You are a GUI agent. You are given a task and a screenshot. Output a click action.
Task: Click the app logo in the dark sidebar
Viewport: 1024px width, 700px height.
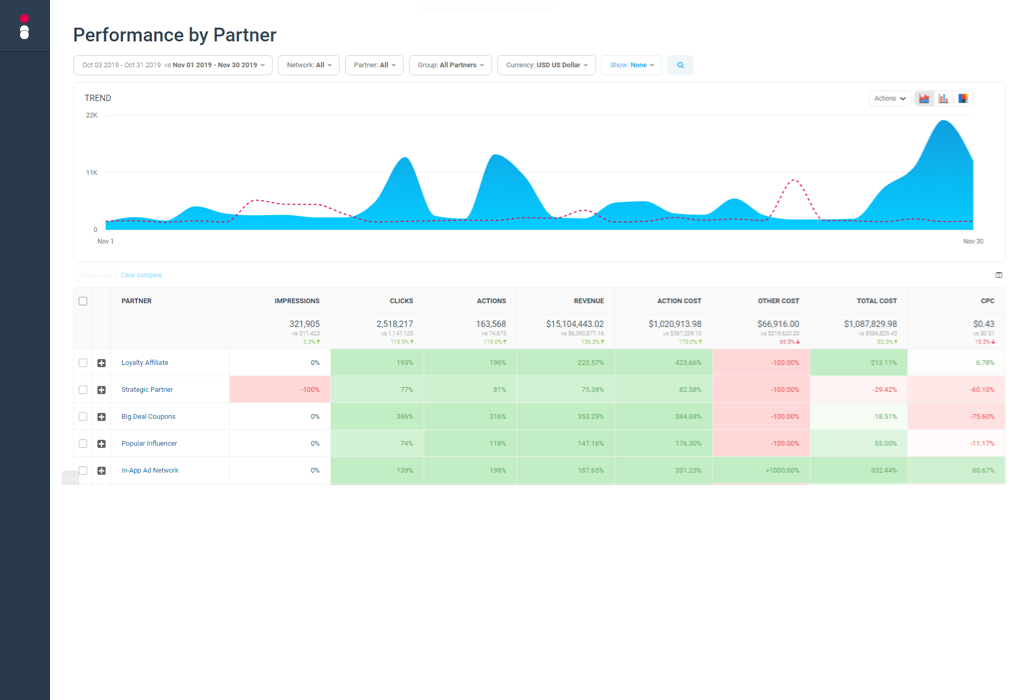pyautogui.click(x=24, y=25)
